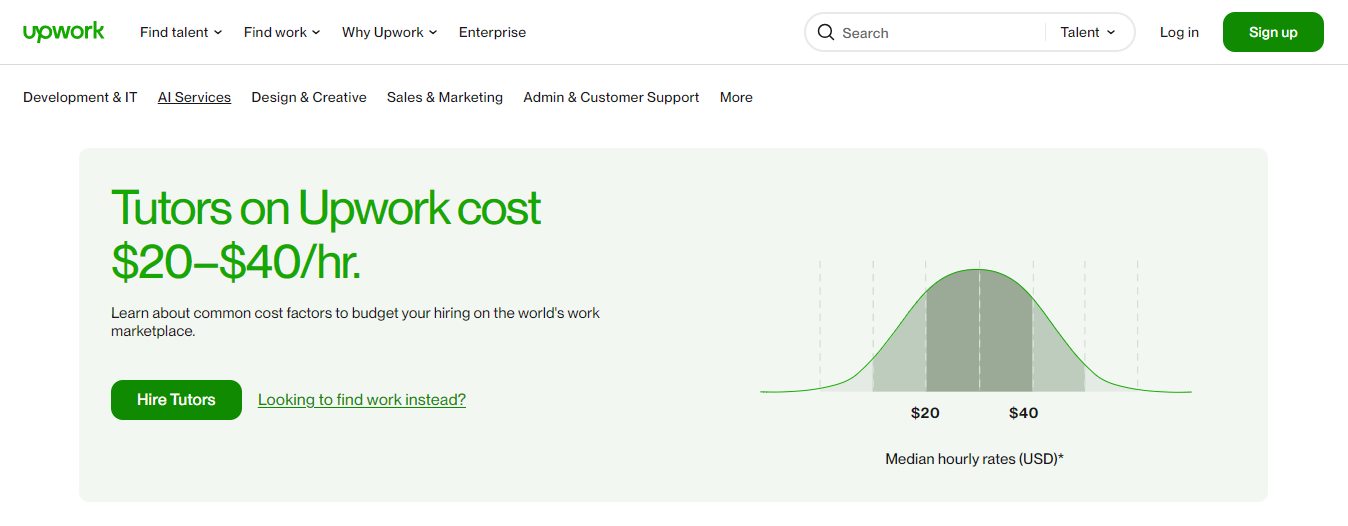Open the Enterprise page
The width and height of the screenshot is (1348, 526).
click(x=492, y=32)
